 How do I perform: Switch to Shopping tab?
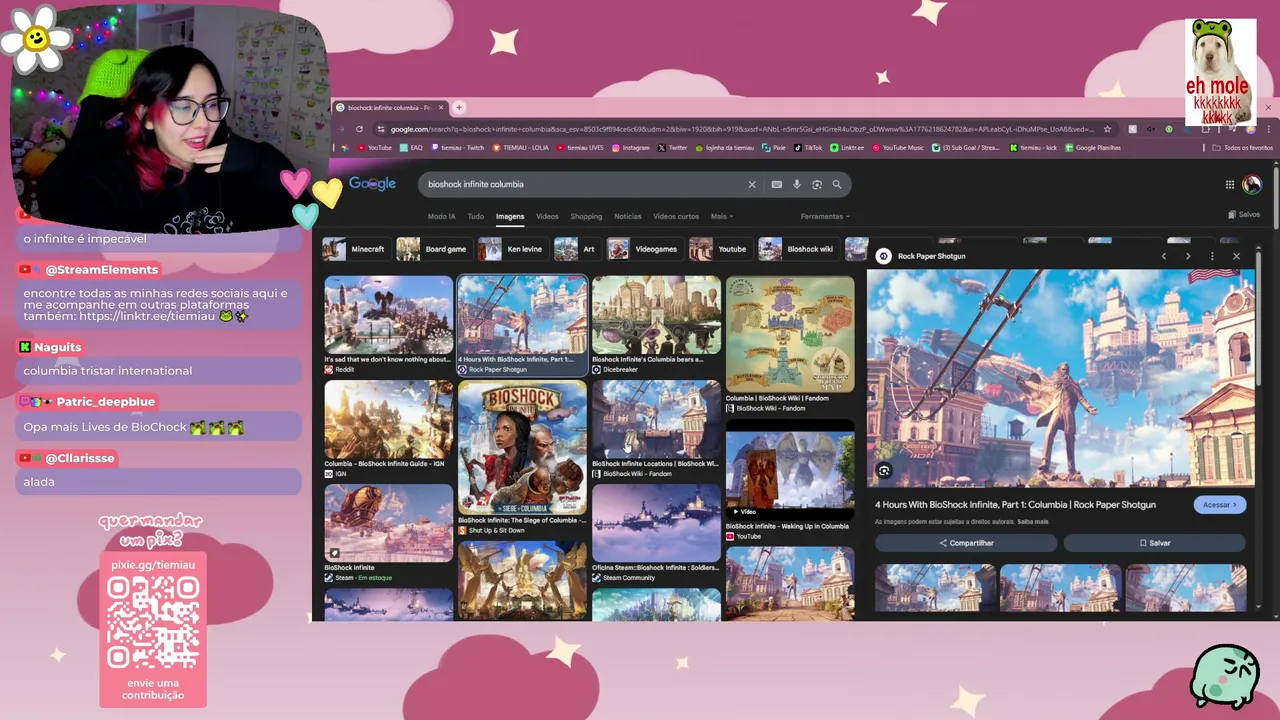586,216
